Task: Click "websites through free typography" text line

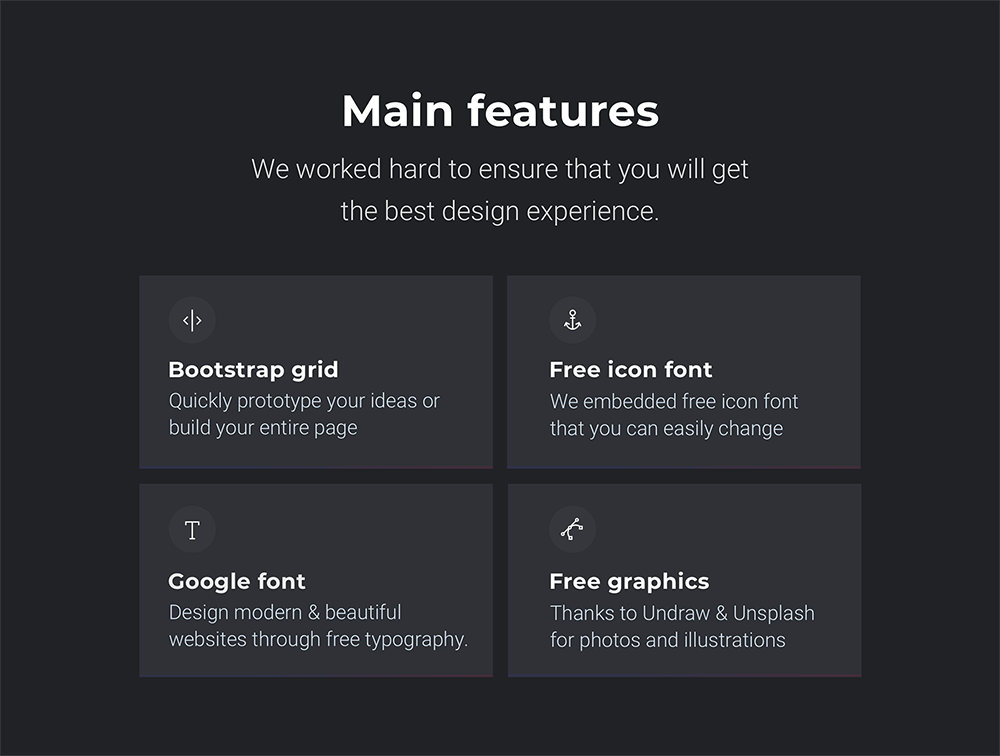Action: click(x=318, y=639)
